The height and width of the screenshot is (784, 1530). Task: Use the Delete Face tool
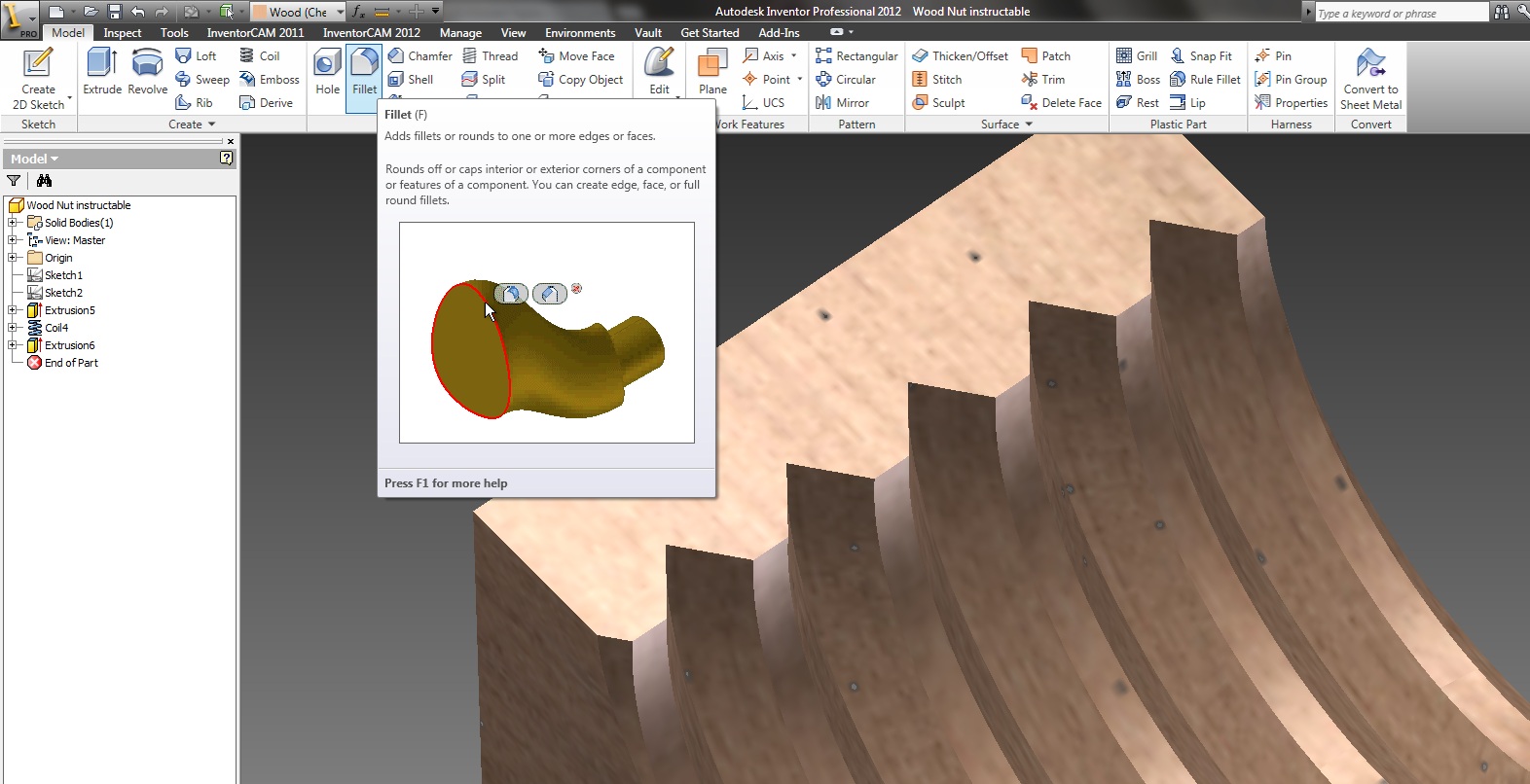click(x=1062, y=103)
